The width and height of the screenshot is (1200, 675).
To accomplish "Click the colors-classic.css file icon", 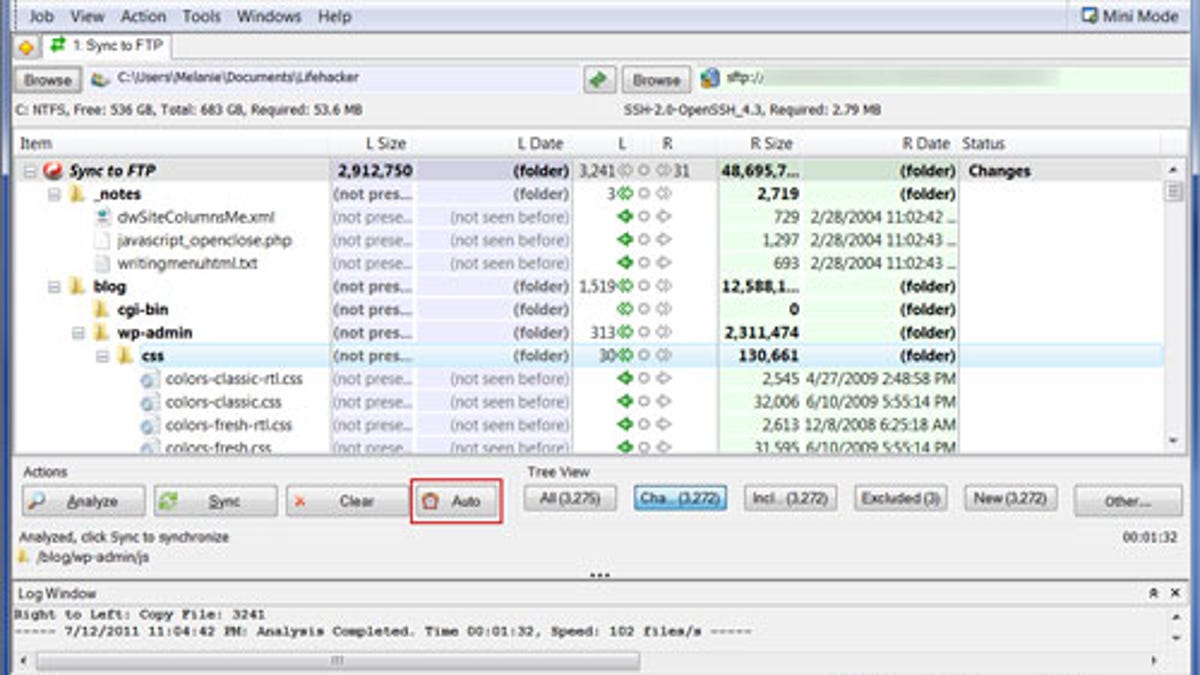I will [149, 402].
